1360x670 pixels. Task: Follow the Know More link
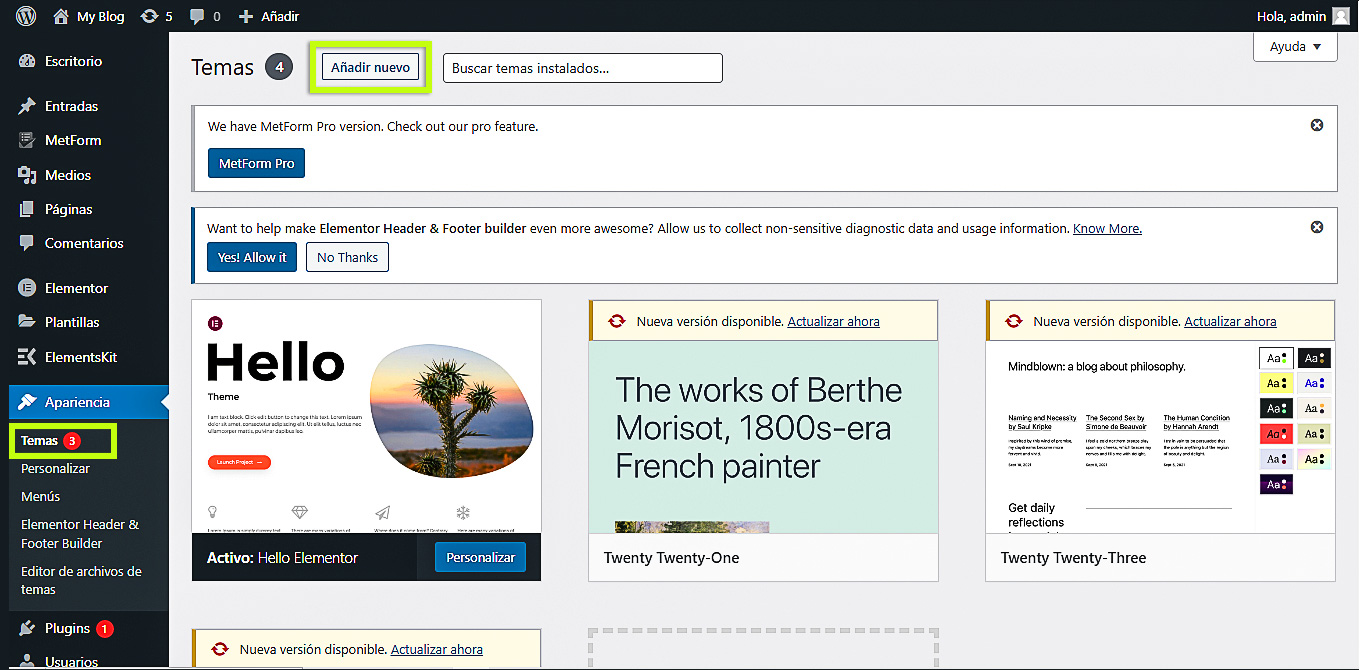pyautogui.click(x=1107, y=228)
